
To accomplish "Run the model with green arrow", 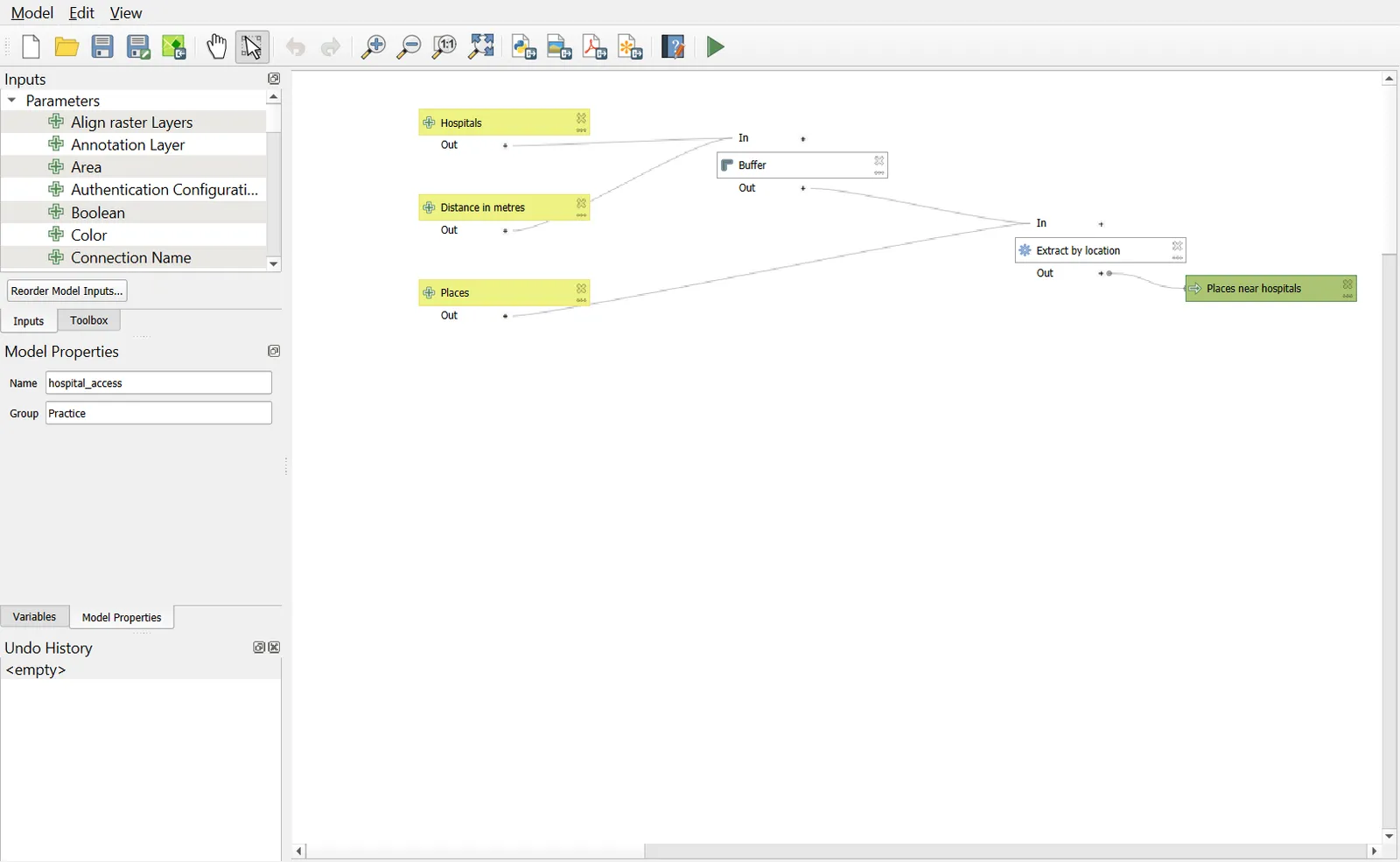I will tap(716, 47).
